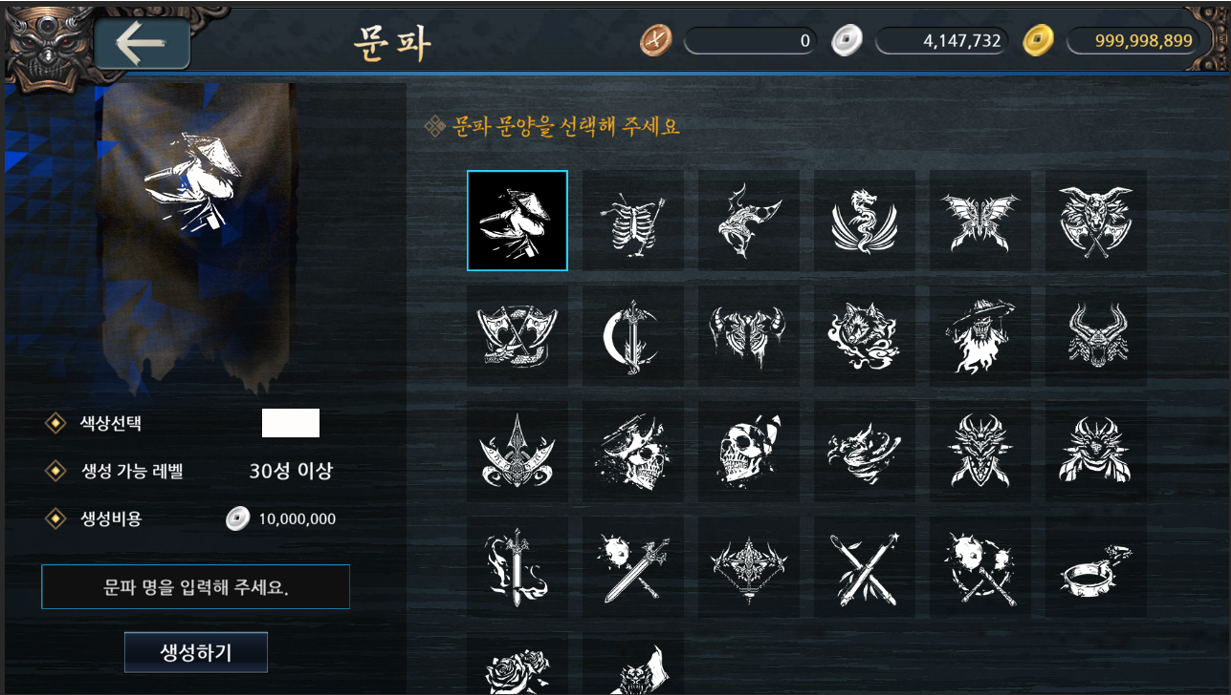The image size is (1231, 695).
Task: Click the gold coin currency icon
Action: pyautogui.click(x=1038, y=41)
